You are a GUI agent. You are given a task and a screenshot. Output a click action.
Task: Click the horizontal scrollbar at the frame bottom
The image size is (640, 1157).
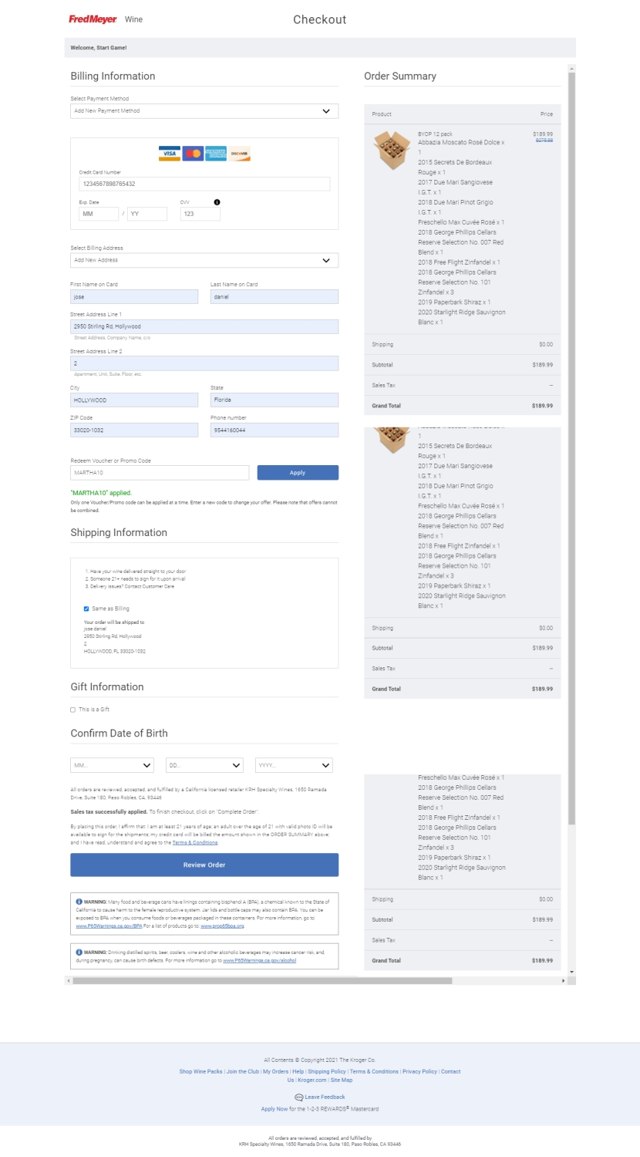tap(262, 981)
